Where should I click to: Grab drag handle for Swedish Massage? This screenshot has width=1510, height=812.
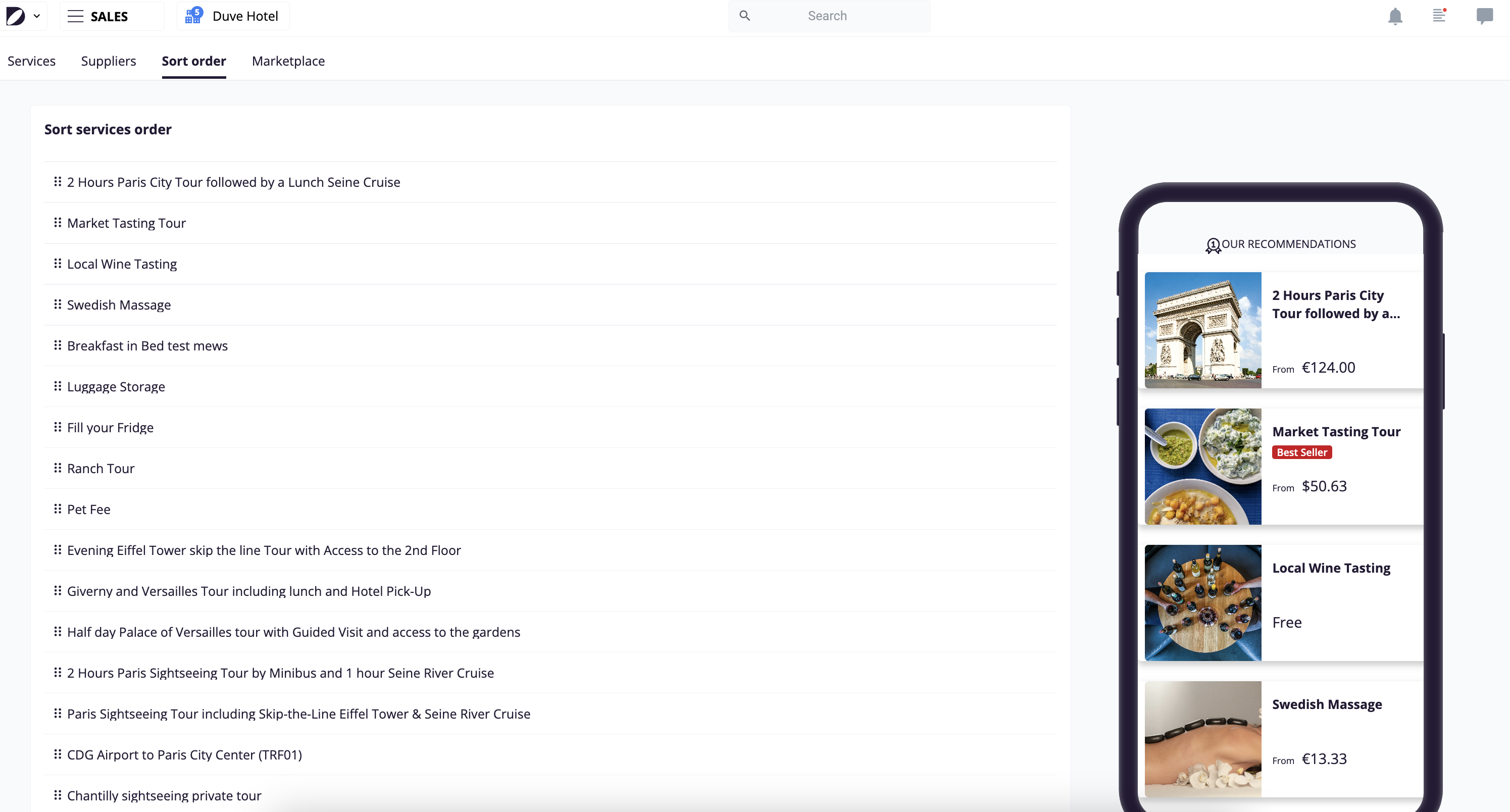coord(58,304)
